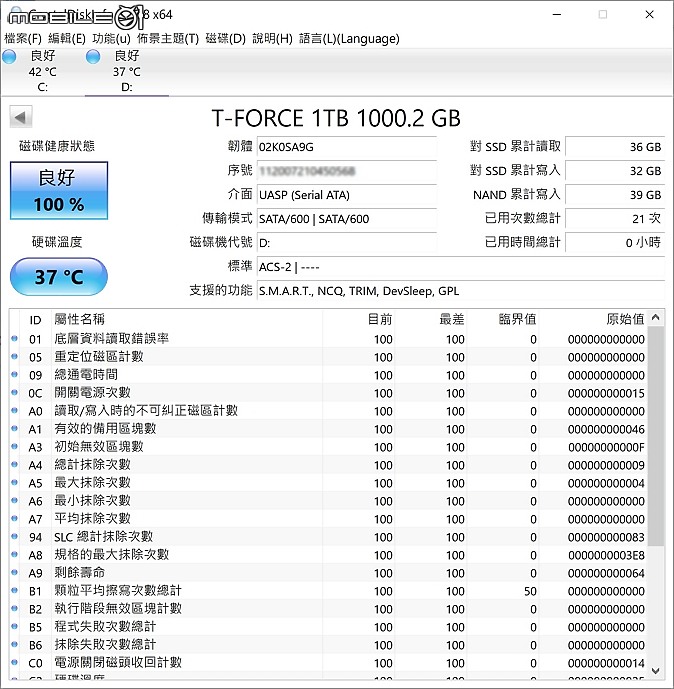674x689 pixels.
Task: Open the 編輯(E) menu
Action: coord(67,39)
